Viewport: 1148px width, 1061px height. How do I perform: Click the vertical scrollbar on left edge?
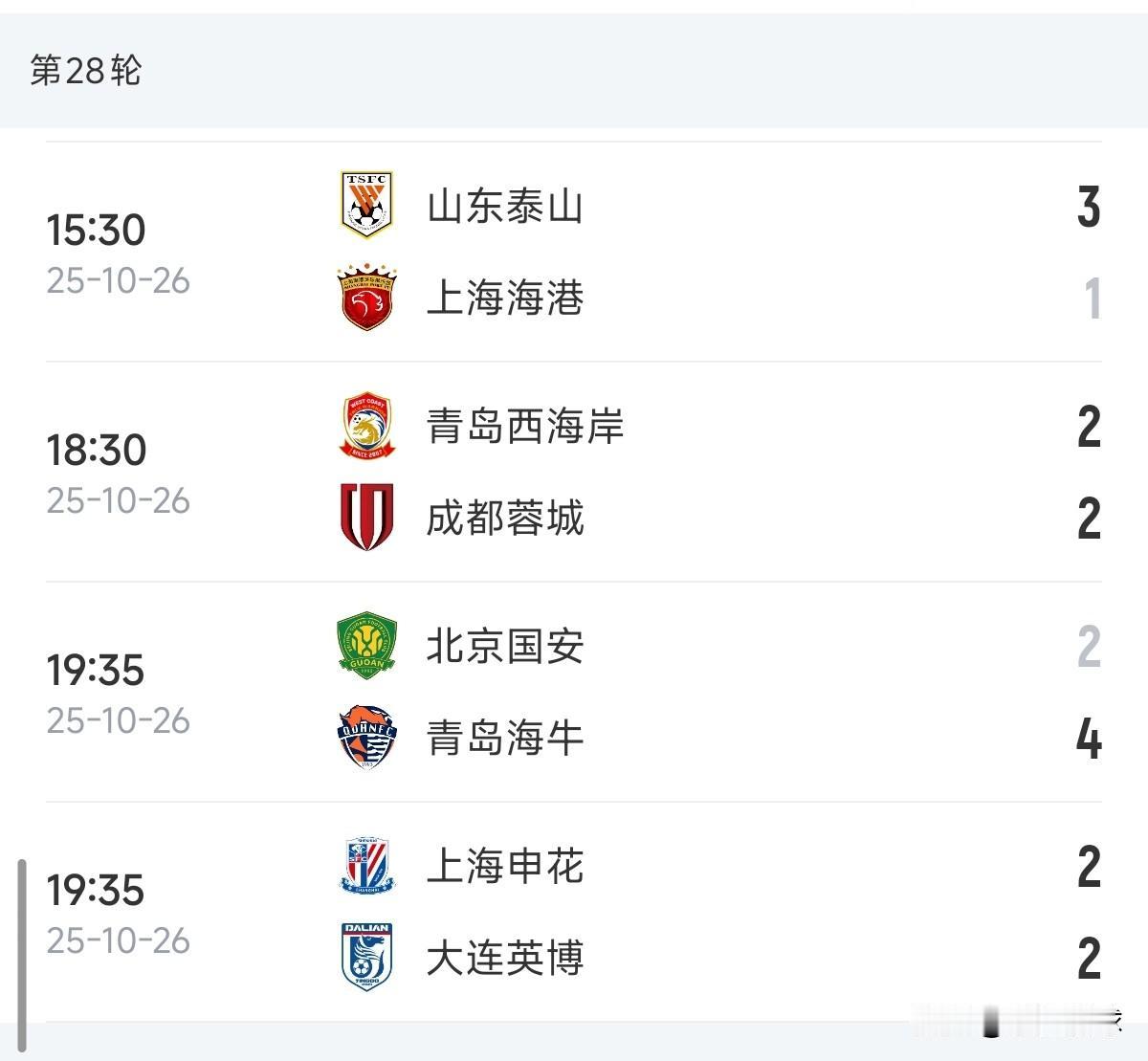point(22,955)
